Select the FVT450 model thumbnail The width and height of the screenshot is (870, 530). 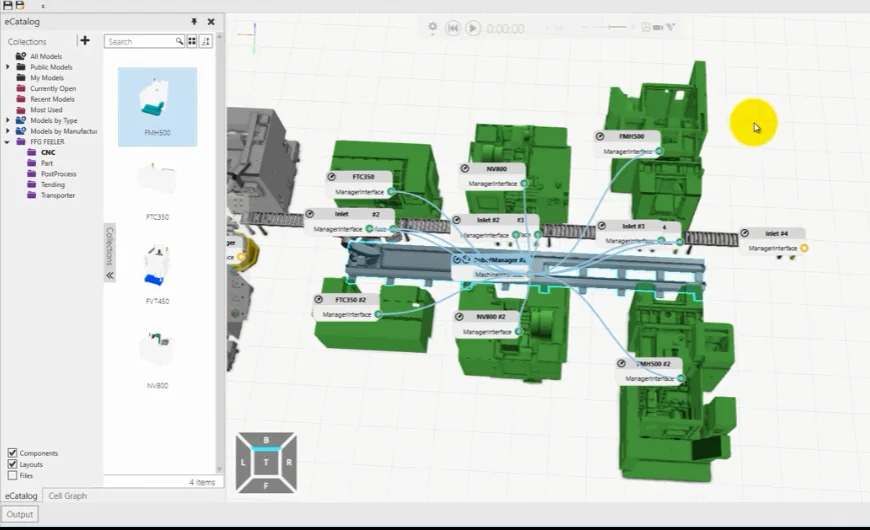tap(157, 274)
